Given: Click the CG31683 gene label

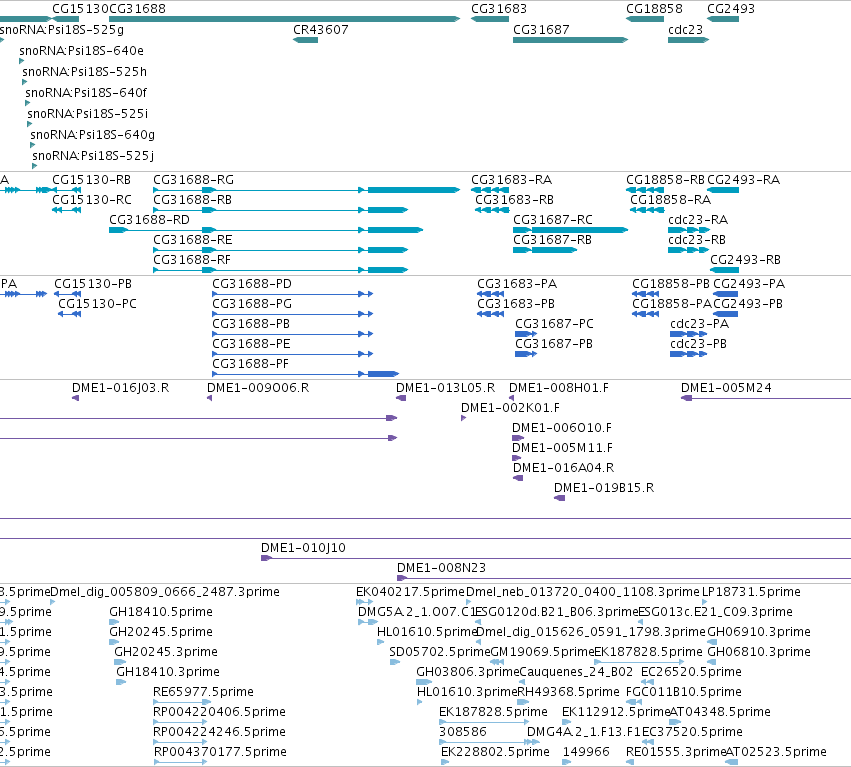Looking at the screenshot, I should (x=499, y=9).
